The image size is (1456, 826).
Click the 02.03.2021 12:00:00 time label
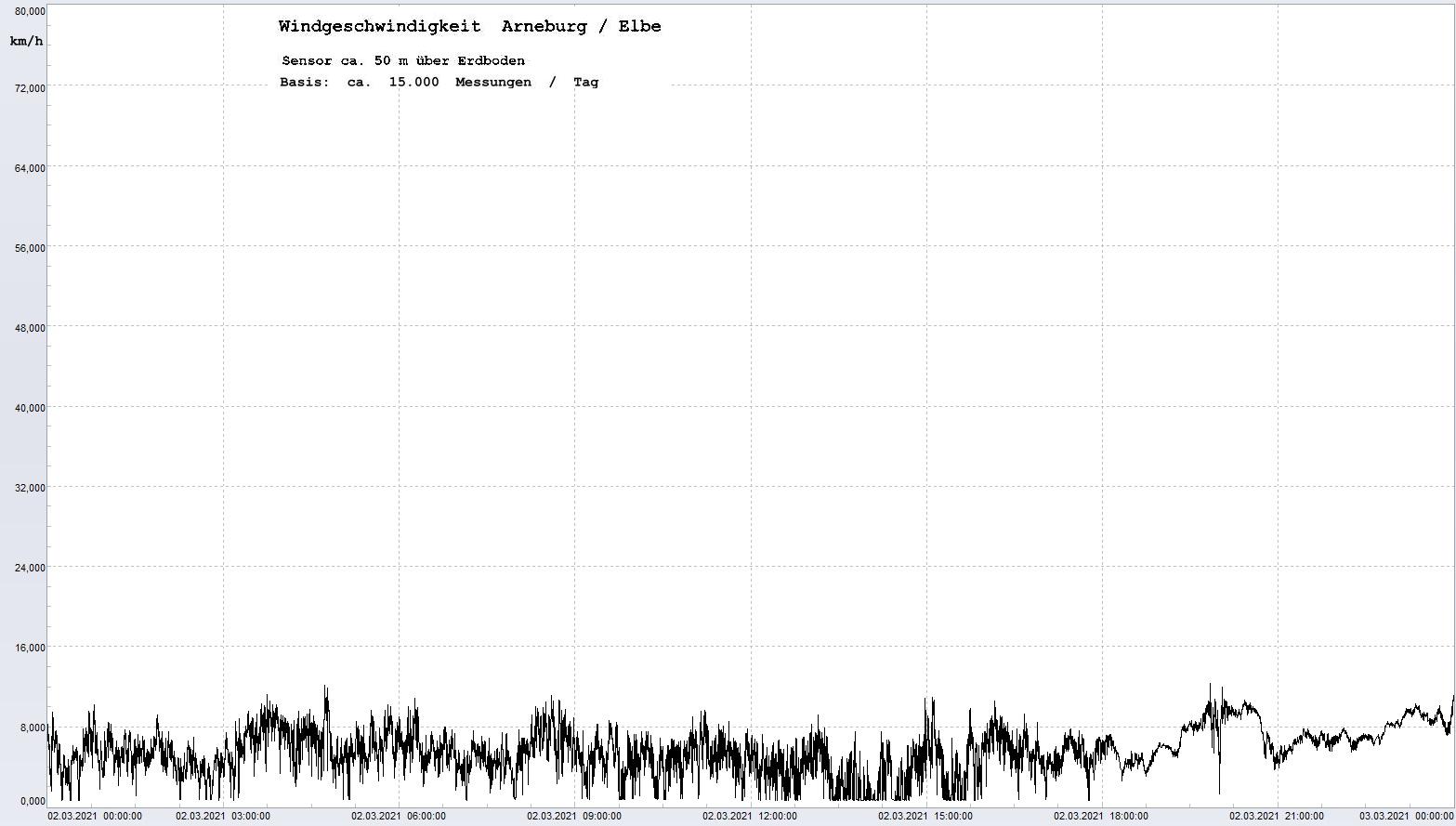point(750,817)
